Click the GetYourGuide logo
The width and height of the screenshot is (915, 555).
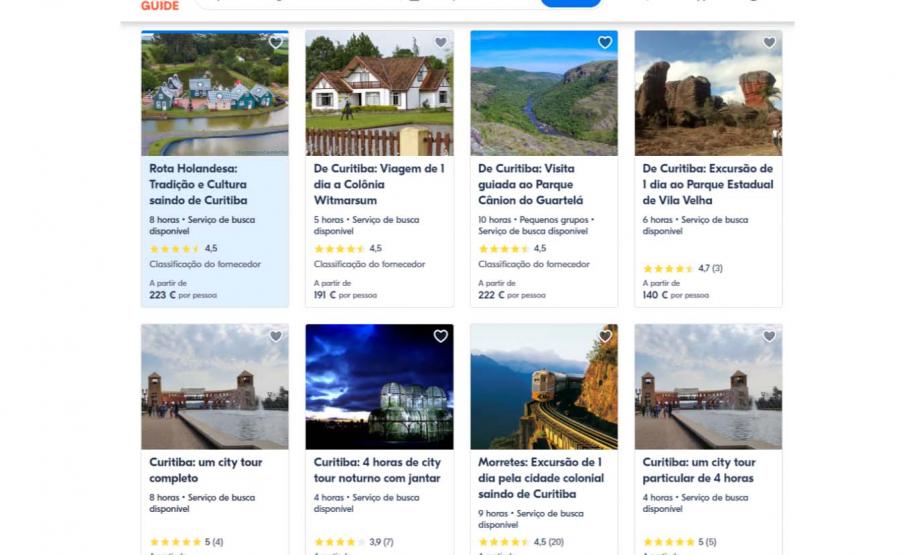coord(160,5)
